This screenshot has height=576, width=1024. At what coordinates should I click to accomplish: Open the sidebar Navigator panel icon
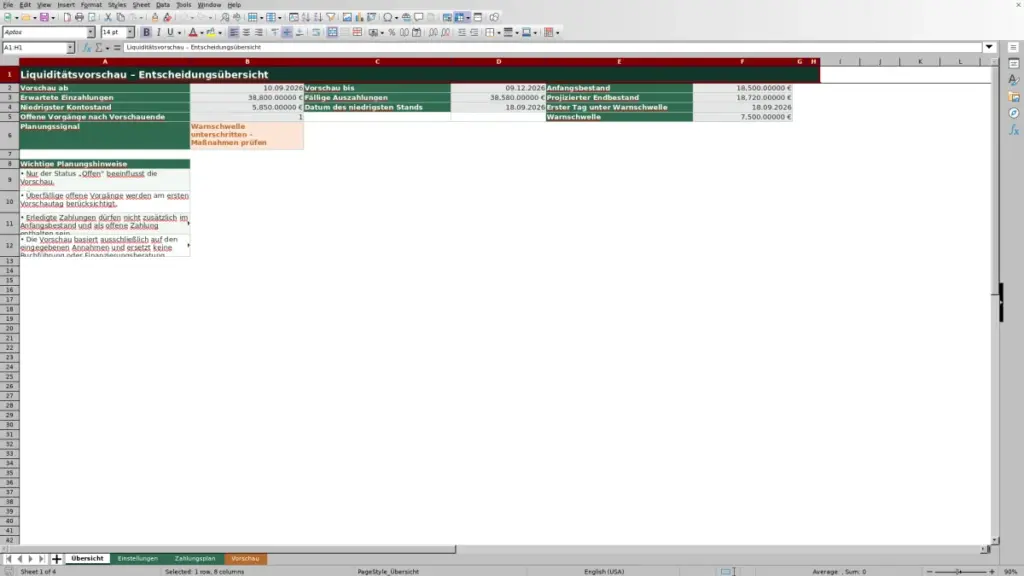(x=1014, y=114)
